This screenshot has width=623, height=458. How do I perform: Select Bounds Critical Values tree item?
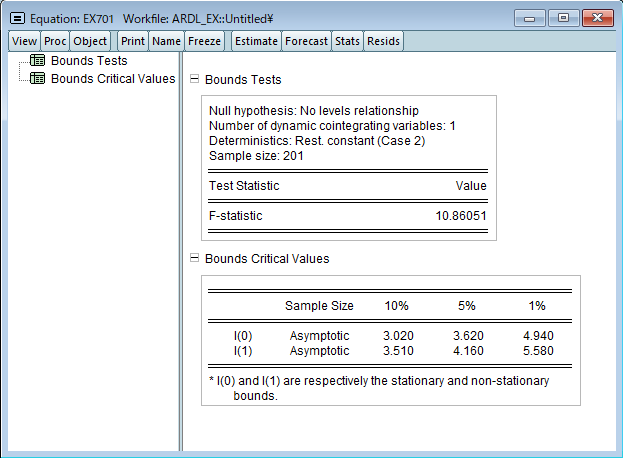[x=112, y=78]
